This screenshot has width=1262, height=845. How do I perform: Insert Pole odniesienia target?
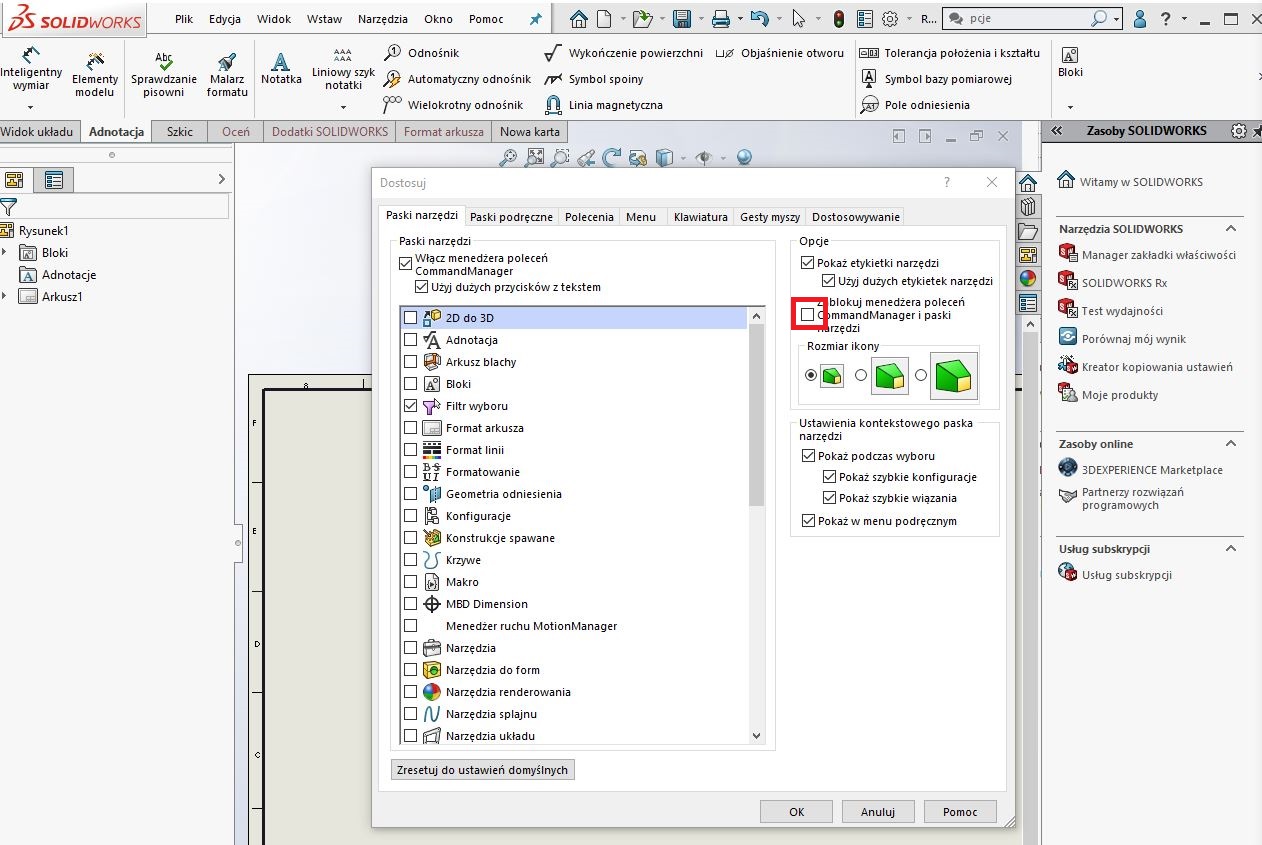(916, 105)
